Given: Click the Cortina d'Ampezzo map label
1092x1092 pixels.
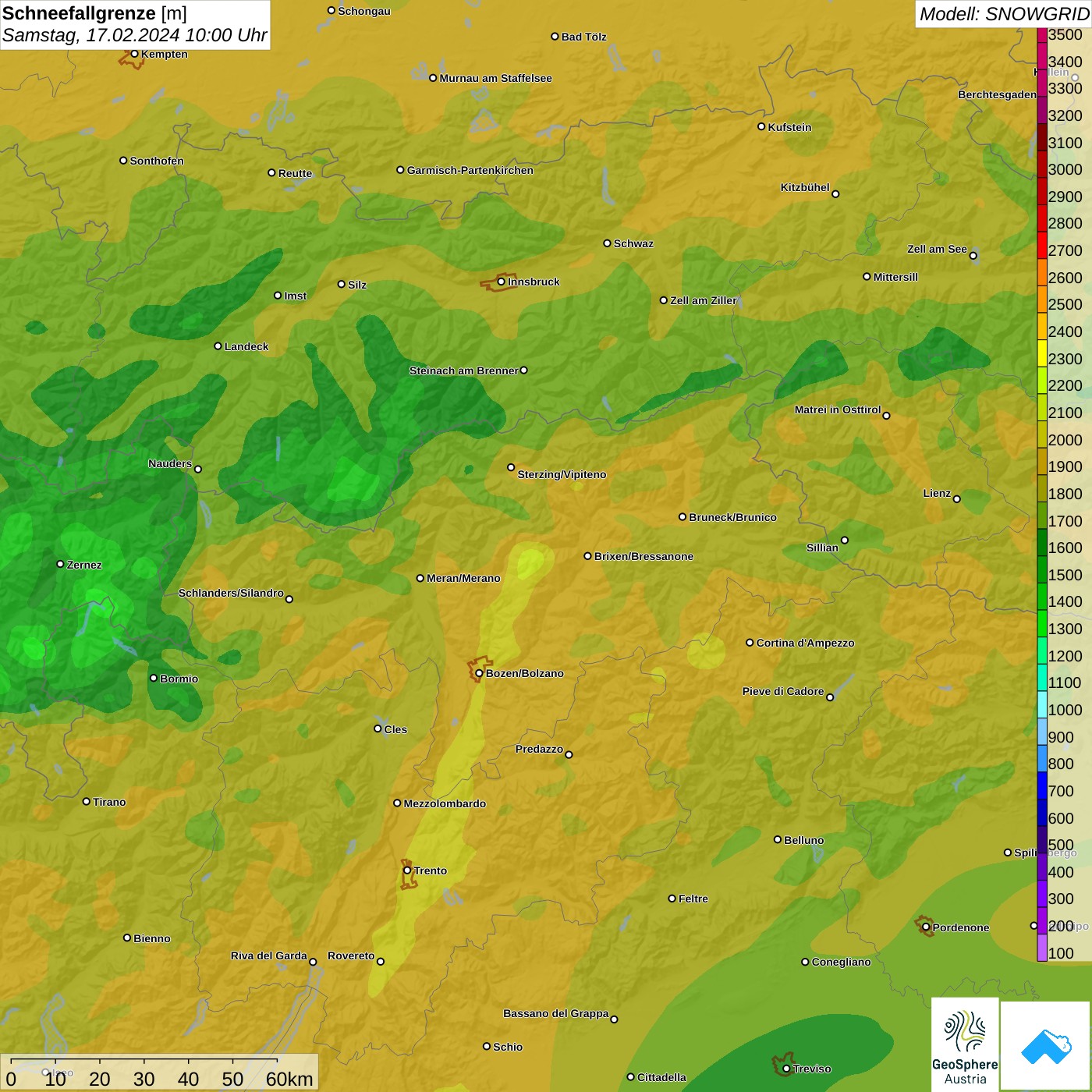Looking at the screenshot, I should (x=805, y=643).
